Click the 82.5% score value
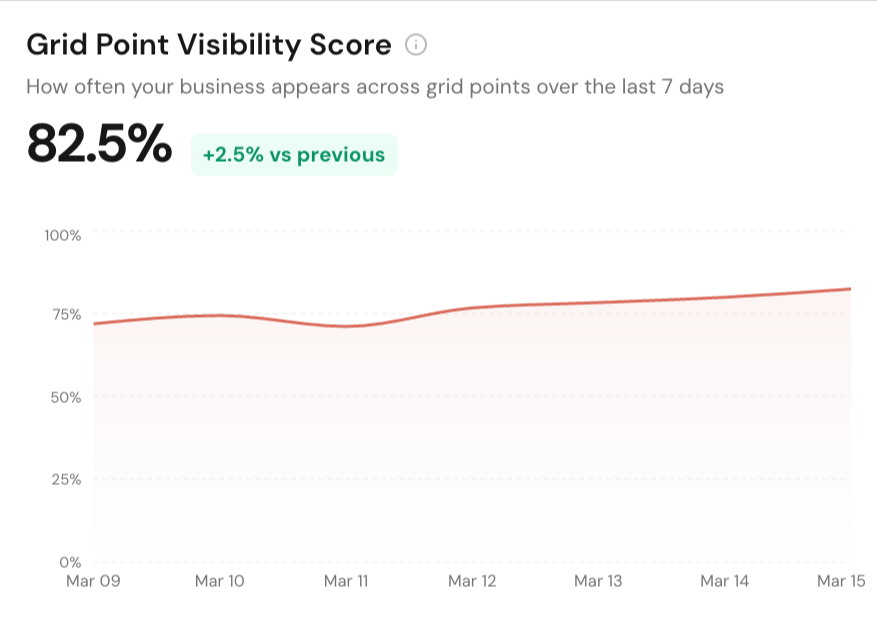 pyautogui.click(x=99, y=143)
